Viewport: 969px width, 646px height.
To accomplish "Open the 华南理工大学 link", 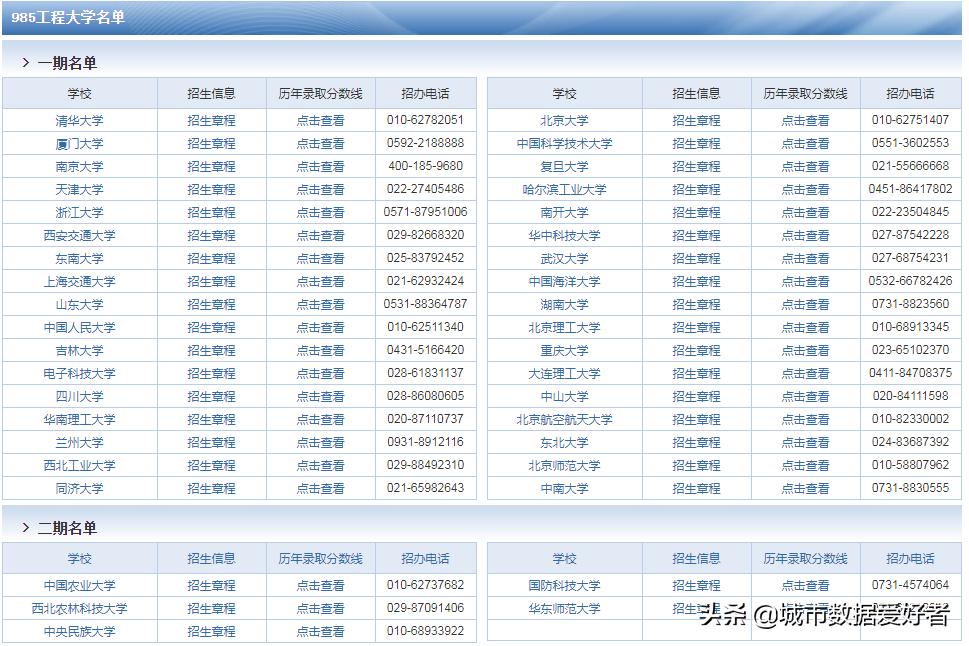I will pos(80,419).
